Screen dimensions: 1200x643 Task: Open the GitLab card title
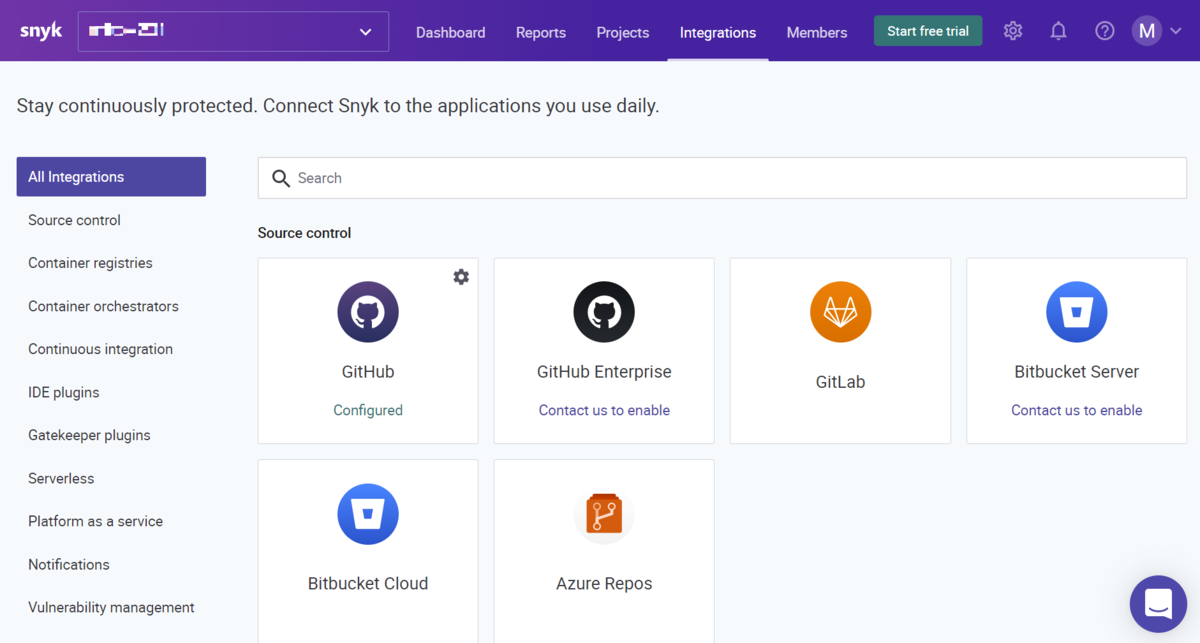point(840,382)
